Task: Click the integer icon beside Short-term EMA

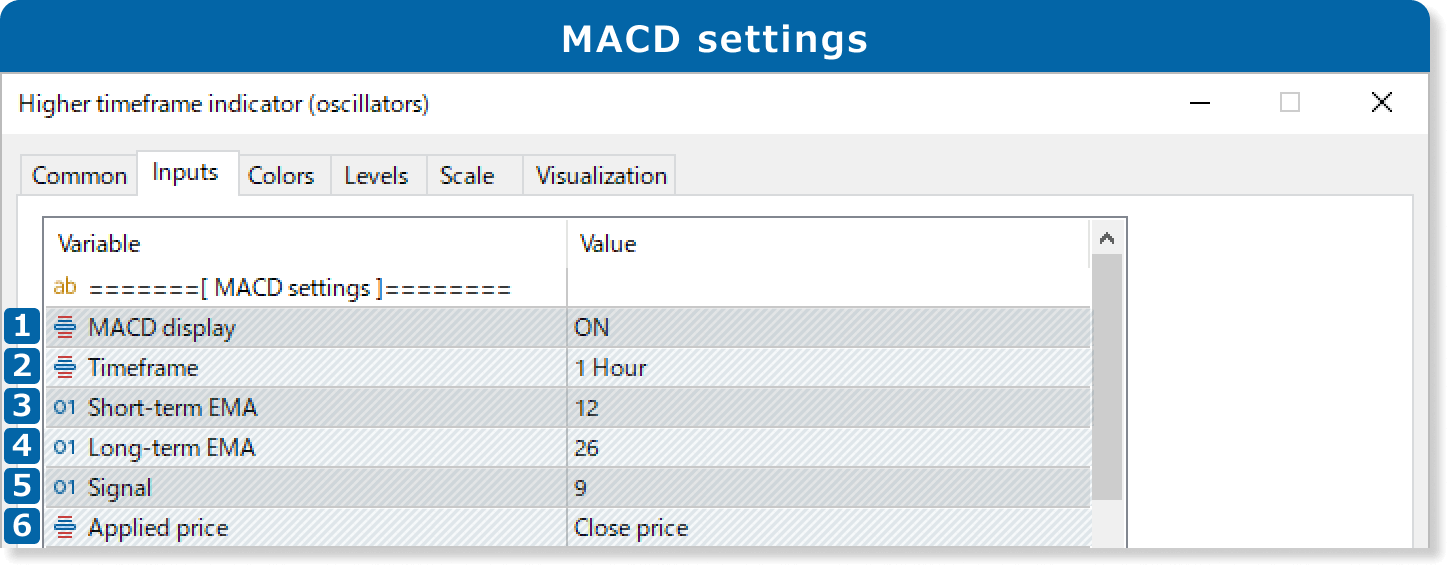Action: 65,407
